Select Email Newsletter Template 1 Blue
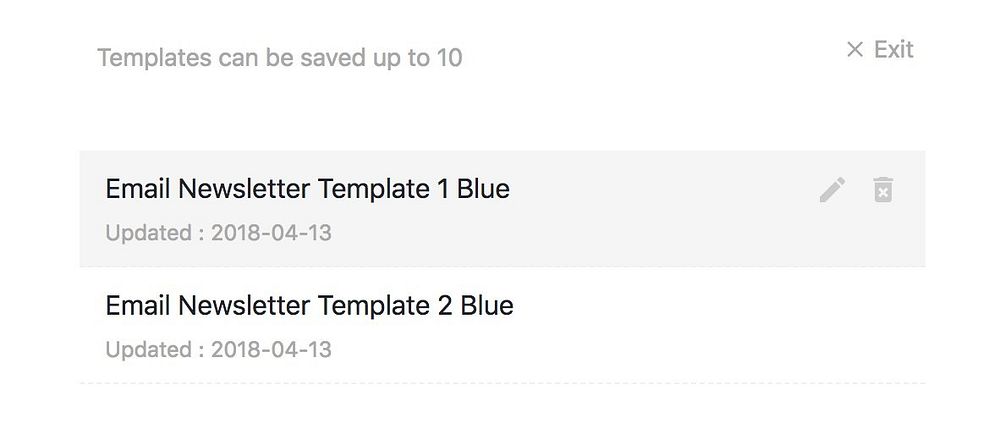This screenshot has height=435, width=1000. (307, 189)
